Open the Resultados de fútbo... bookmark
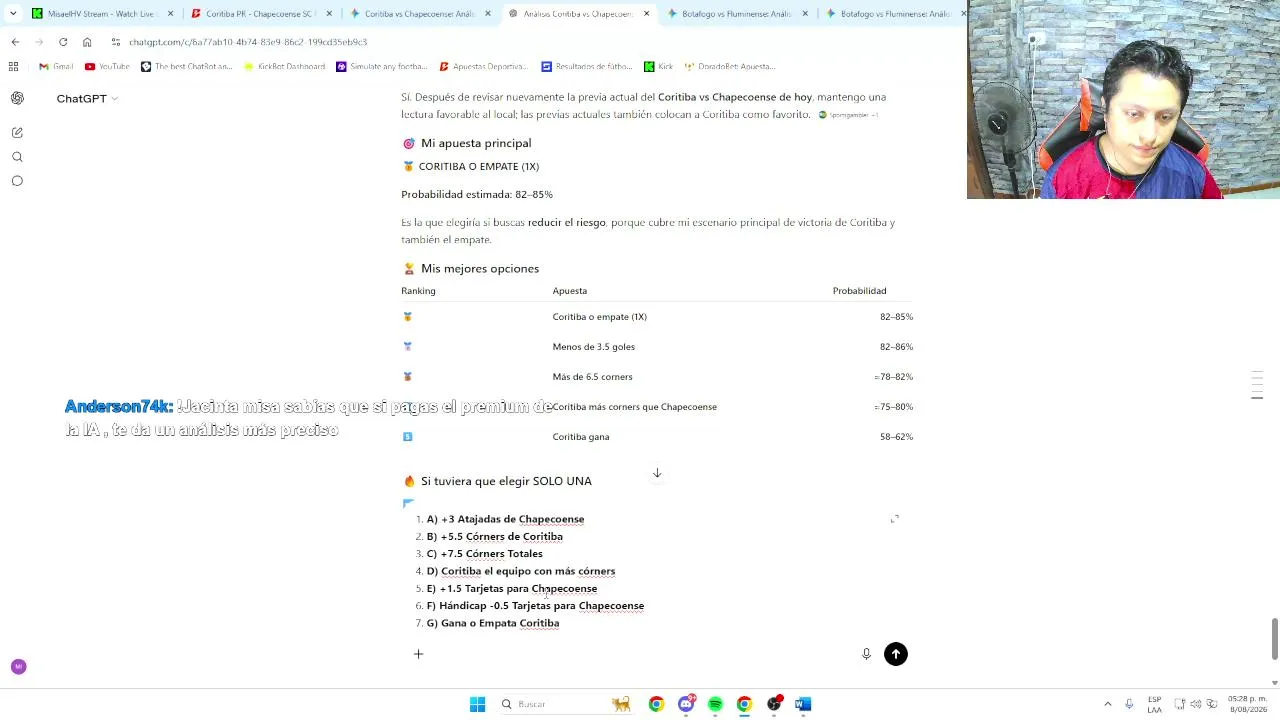The width and height of the screenshot is (1280, 720). click(x=587, y=66)
